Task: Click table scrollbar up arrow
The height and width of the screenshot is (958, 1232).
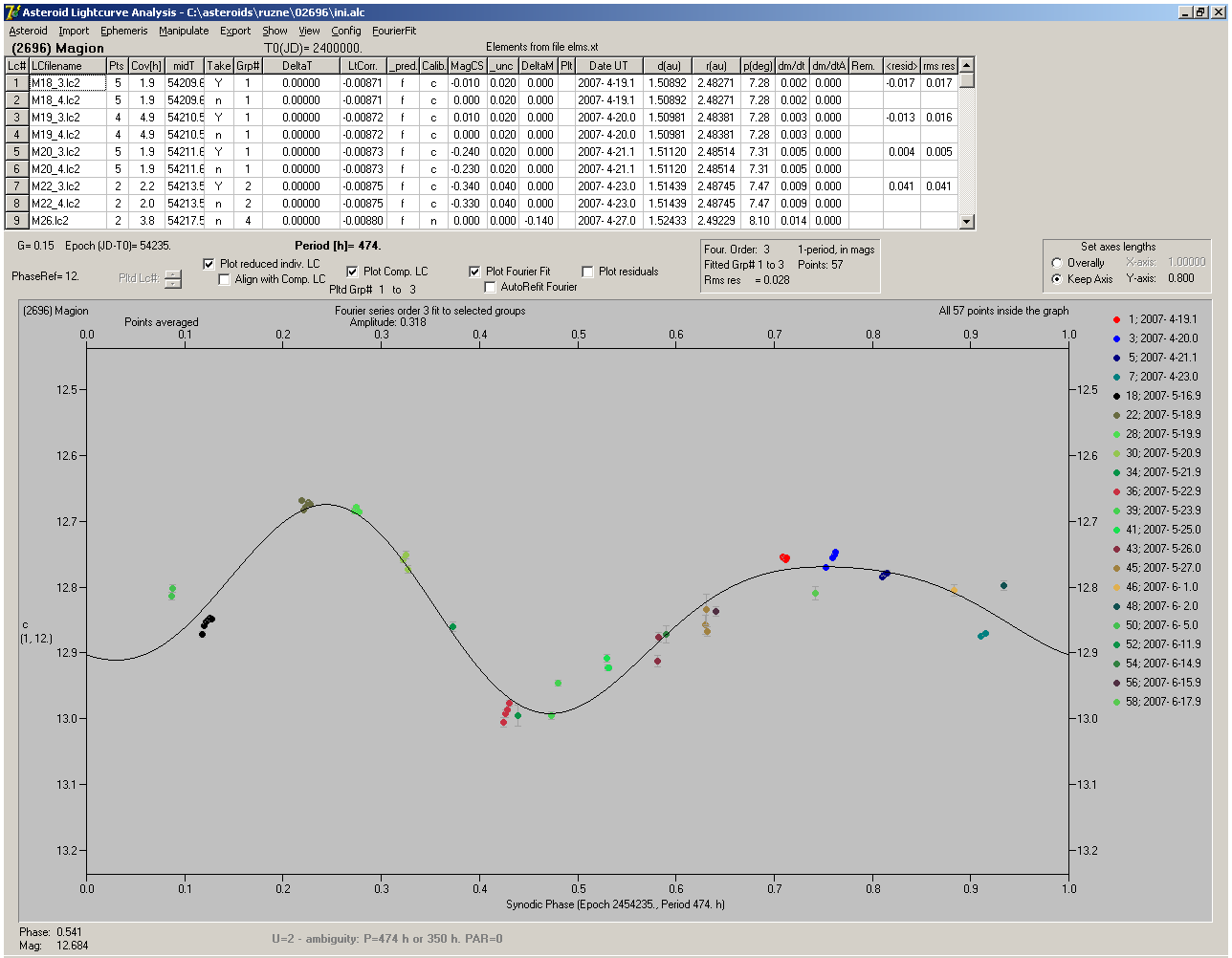Action: coord(967,65)
